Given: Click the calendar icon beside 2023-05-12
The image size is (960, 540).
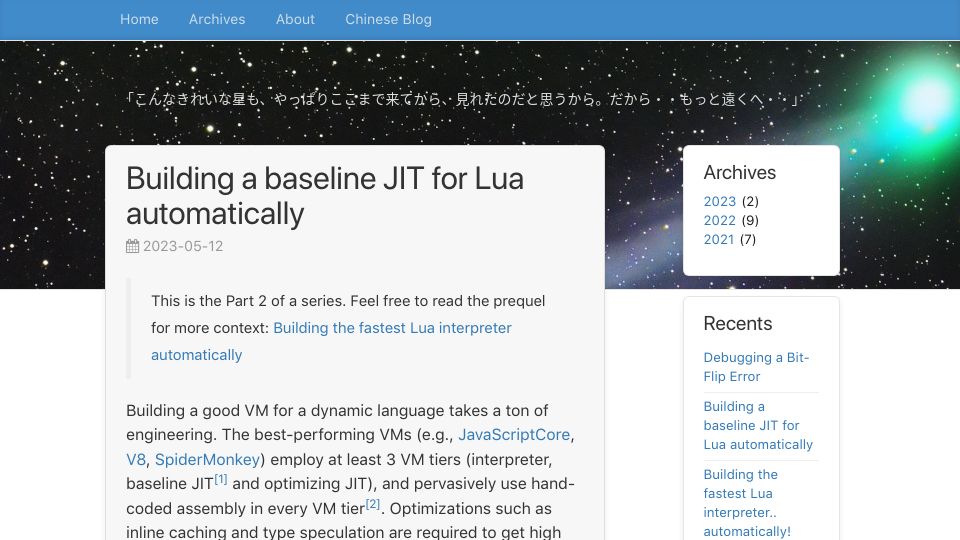Looking at the screenshot, I should click(x=132, y=246).
